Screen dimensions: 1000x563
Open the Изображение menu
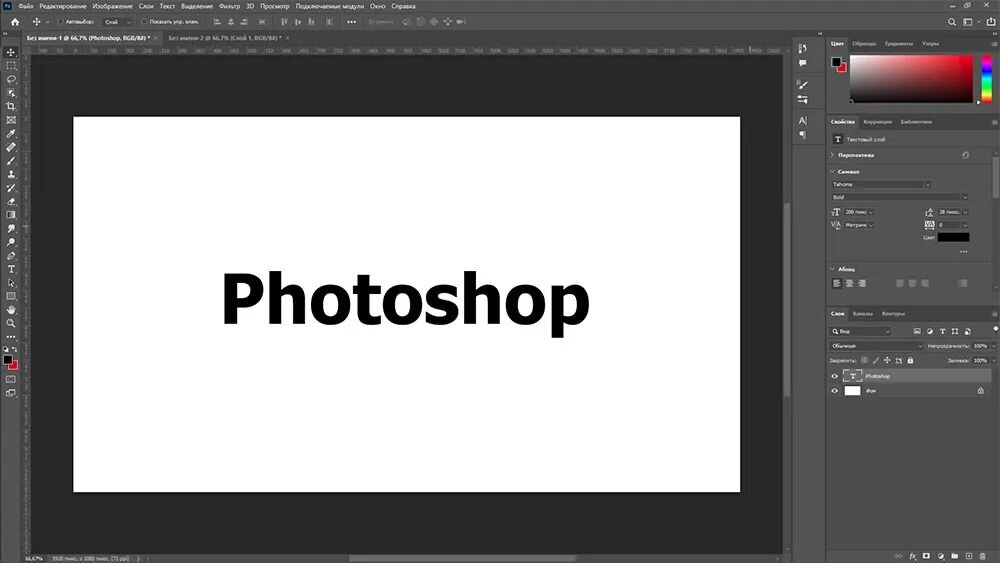click(113, 6)
